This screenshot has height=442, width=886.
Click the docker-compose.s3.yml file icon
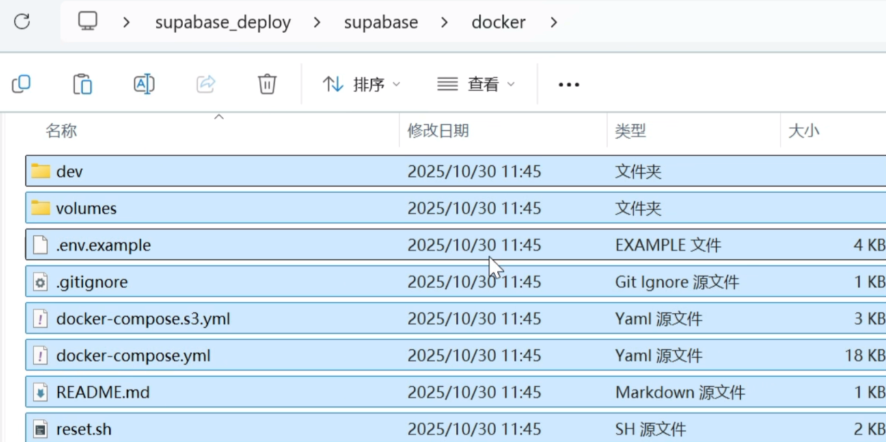coord(40,319)
